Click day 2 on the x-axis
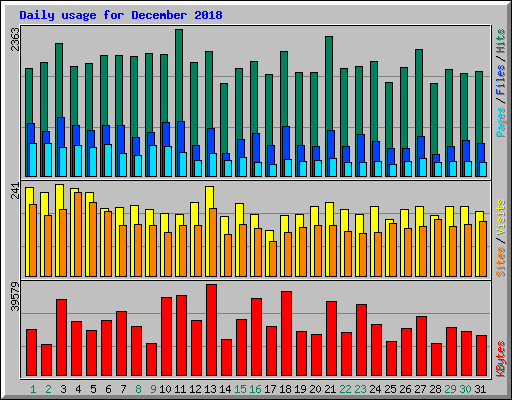The width and height of the screenshot is (512, 400). click(x=48, y=389)
